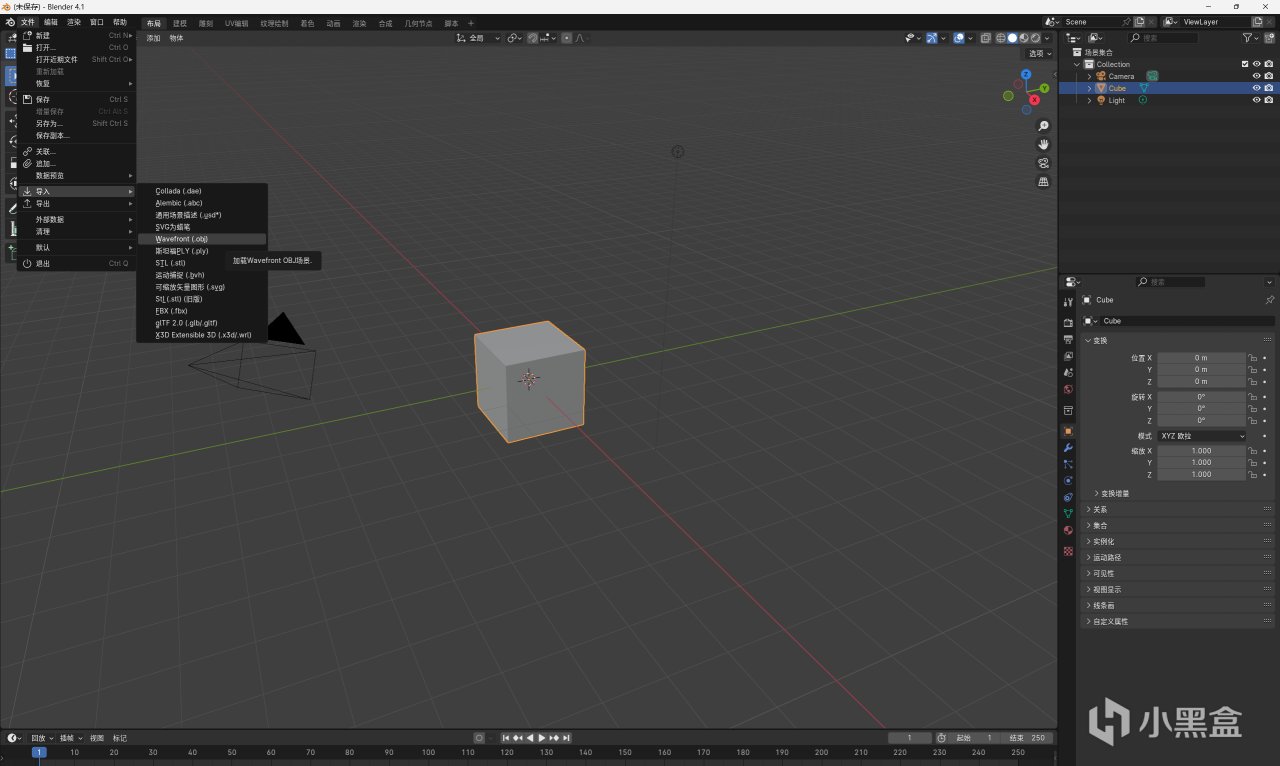Image resolution: width=1280 pixels, height=766 pixels.
Task: Switch to the UV编辑 workspace tab
Action: pyautogui.click(x=236, y=22)
